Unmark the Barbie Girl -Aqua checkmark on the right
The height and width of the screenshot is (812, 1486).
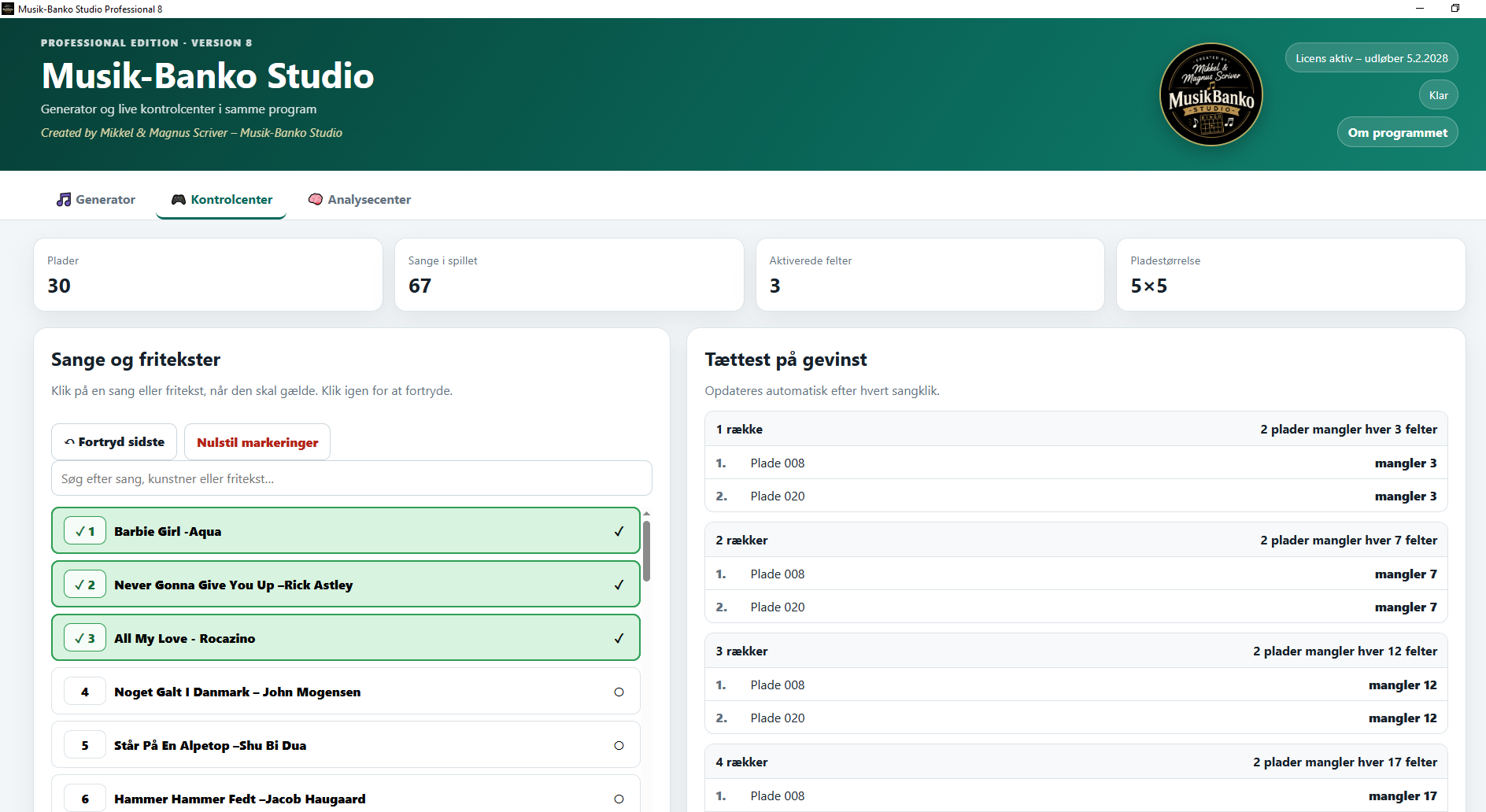coord(619,531)
